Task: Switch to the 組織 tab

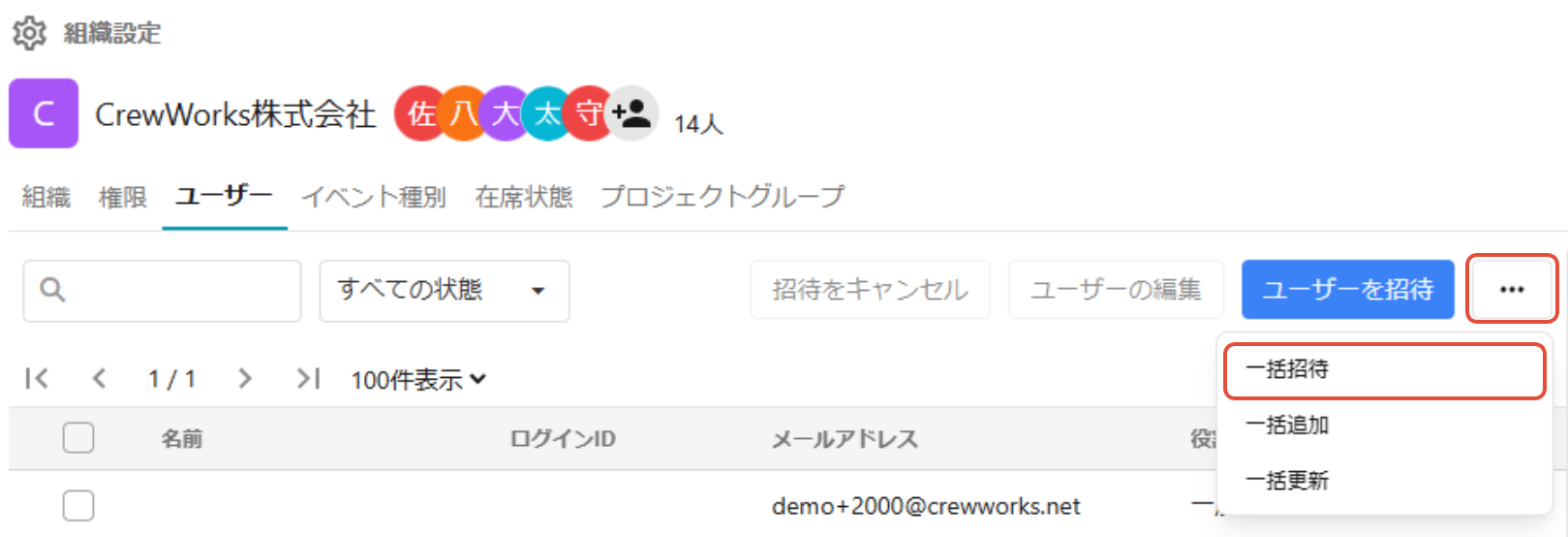Action: [46, 198]
